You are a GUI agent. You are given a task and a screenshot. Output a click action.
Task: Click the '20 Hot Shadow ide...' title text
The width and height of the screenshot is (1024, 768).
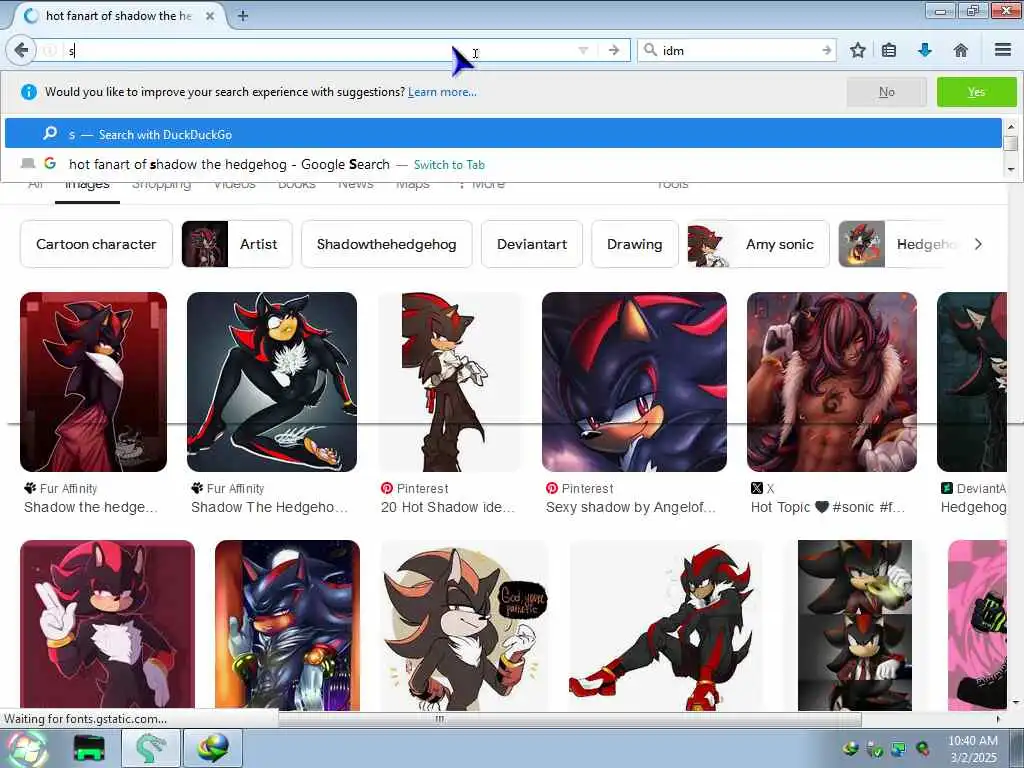click(x=448, y=507)
